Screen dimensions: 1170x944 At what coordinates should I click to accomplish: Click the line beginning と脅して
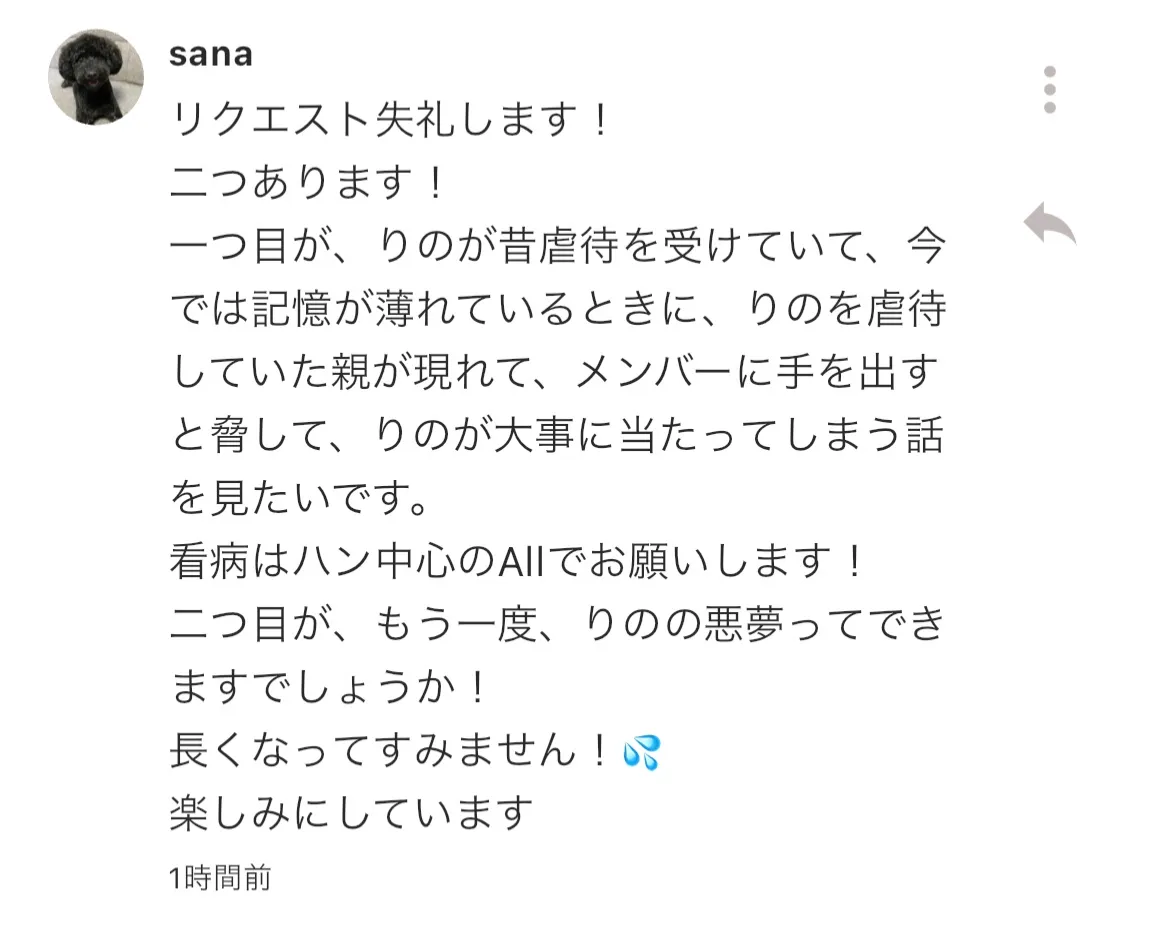point(557,437)
